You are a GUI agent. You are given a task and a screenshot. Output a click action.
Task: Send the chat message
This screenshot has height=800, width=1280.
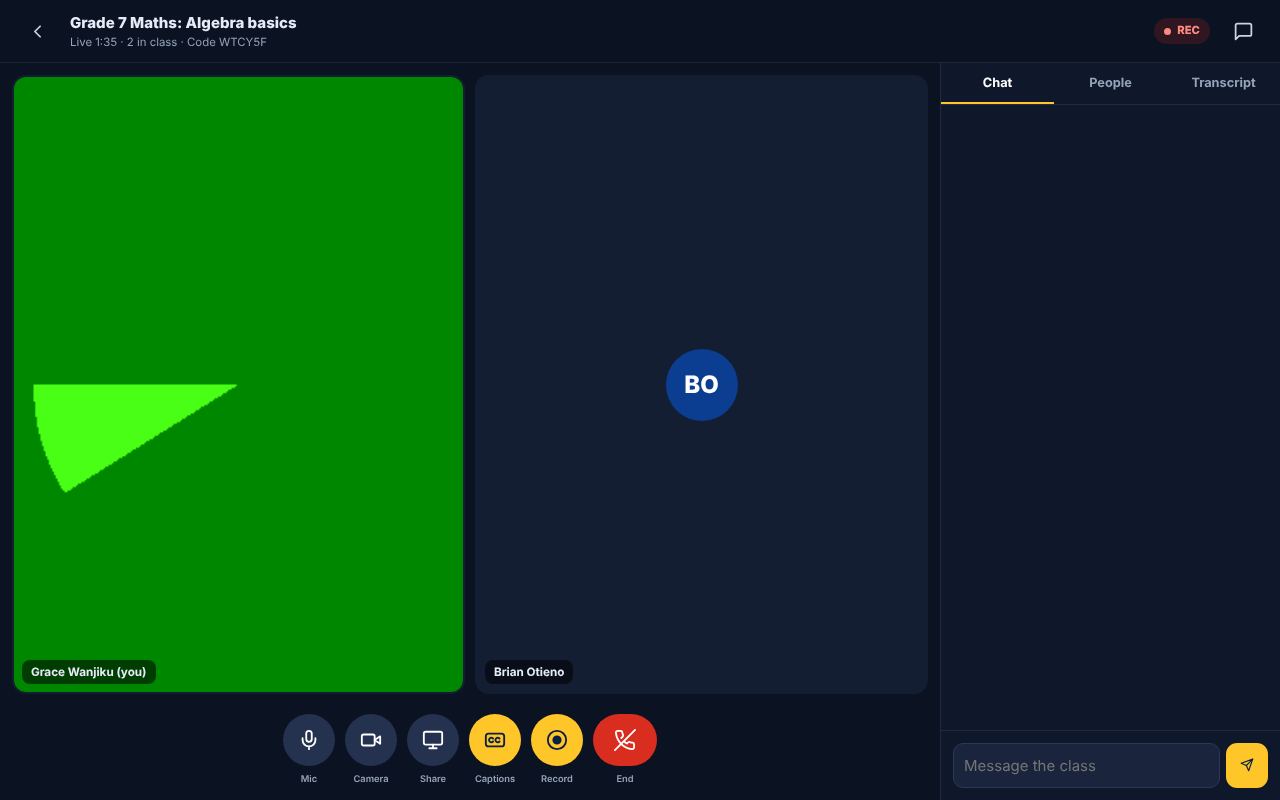pyautogui.click(x=1246, y=765)
